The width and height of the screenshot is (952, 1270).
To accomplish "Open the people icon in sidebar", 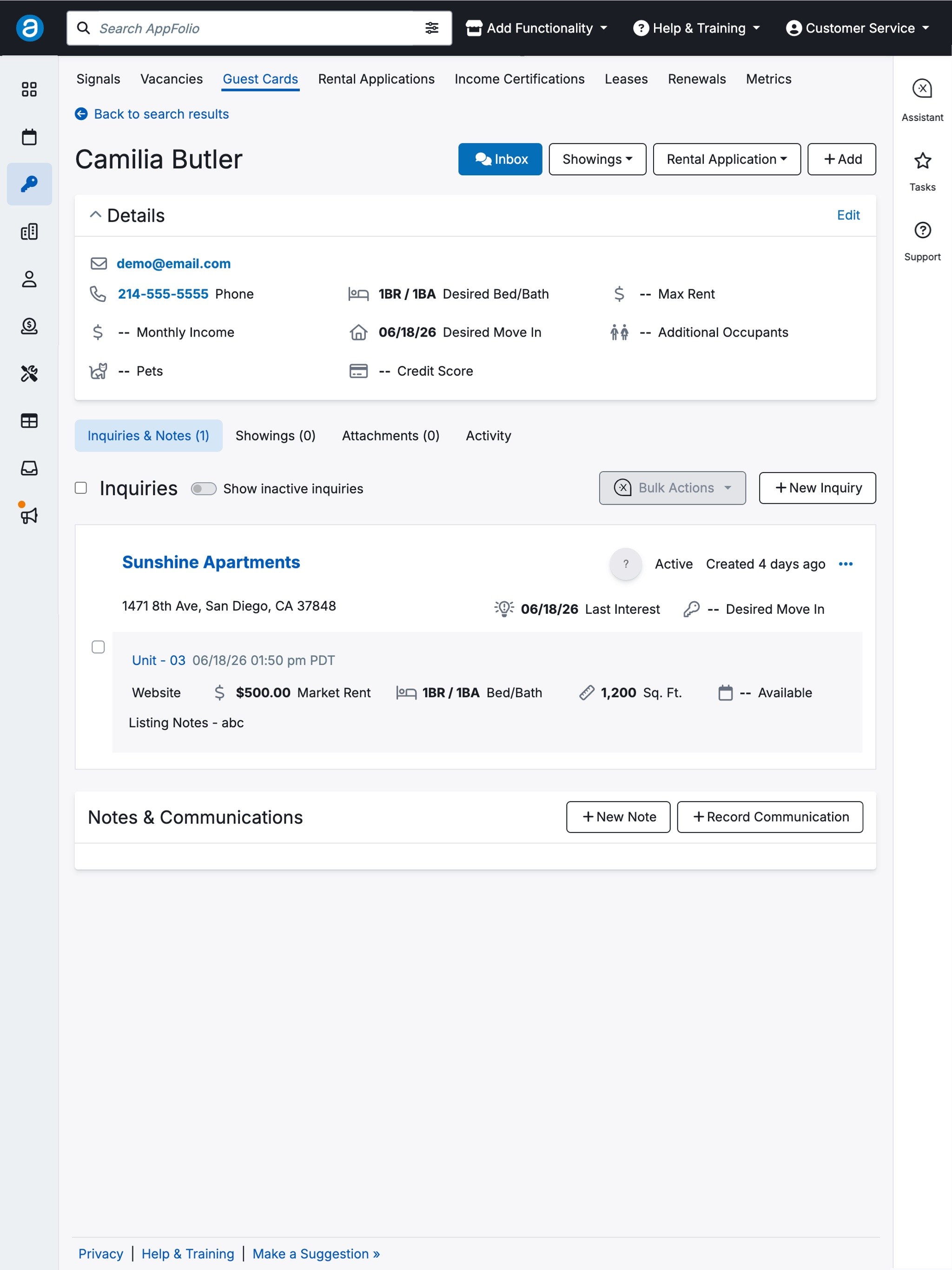I will pyautogui.click(x=29, y=279).
